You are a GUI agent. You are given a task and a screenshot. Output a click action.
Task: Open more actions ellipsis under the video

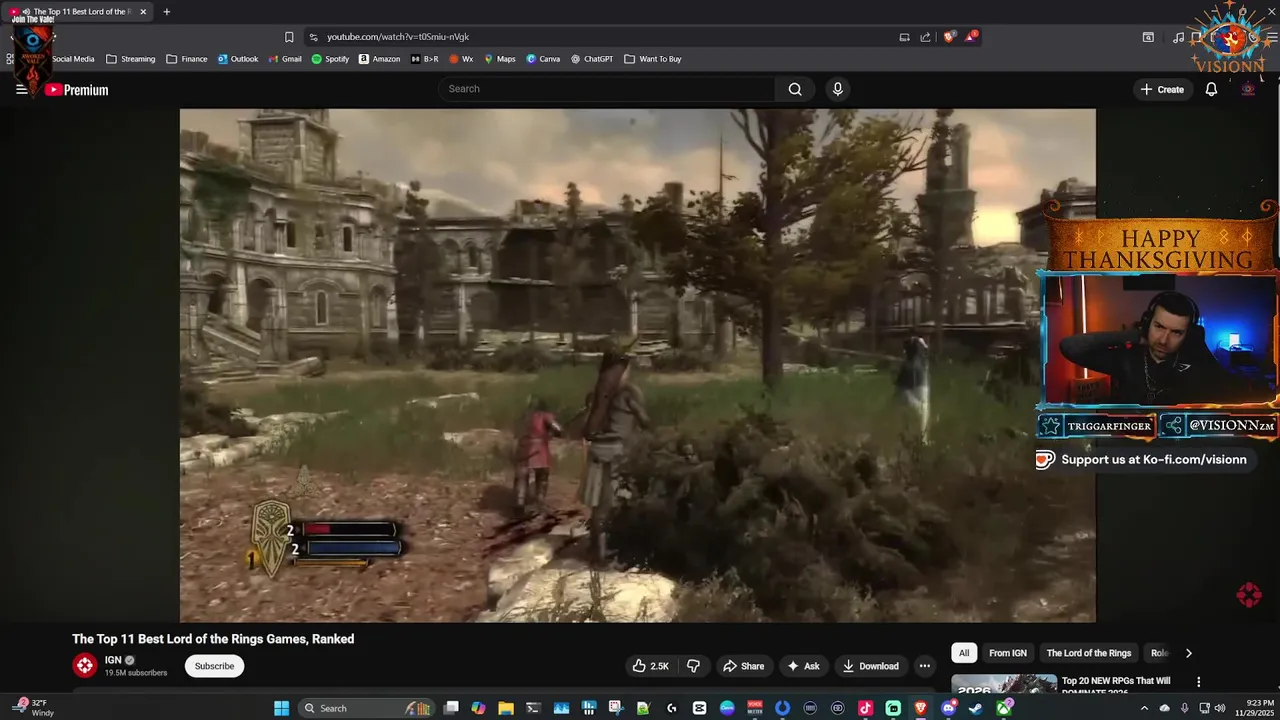click(x=925, y=666)
